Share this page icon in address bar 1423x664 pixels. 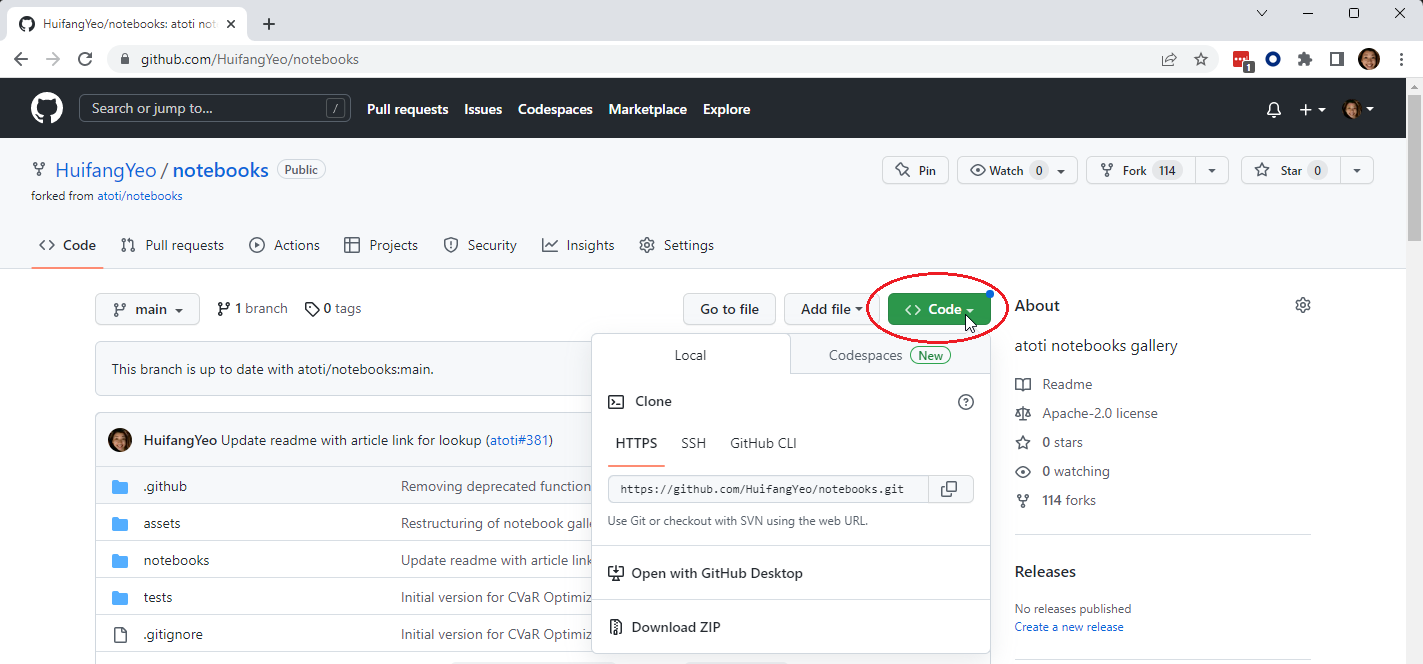click(x=1169, y=59)
